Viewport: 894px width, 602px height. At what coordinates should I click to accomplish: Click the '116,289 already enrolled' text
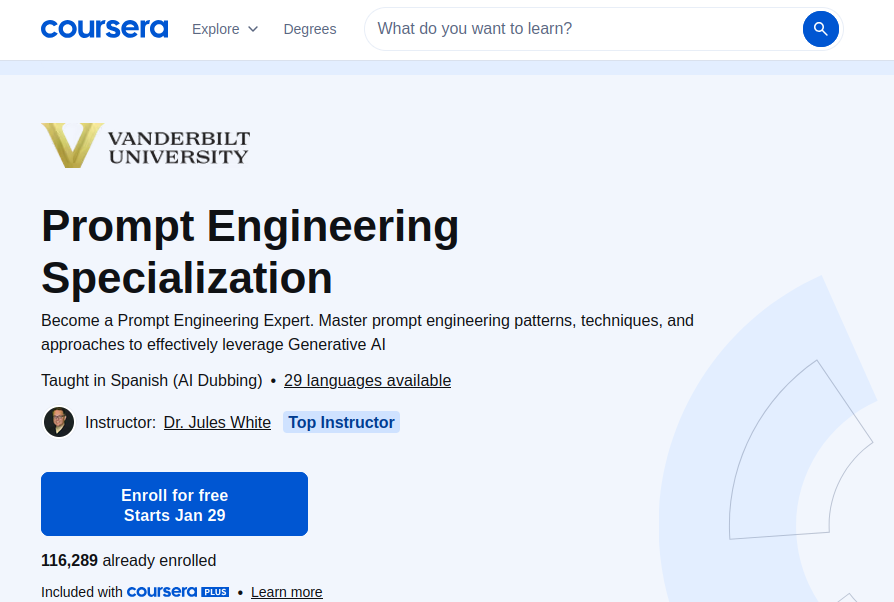pos(128,560)
